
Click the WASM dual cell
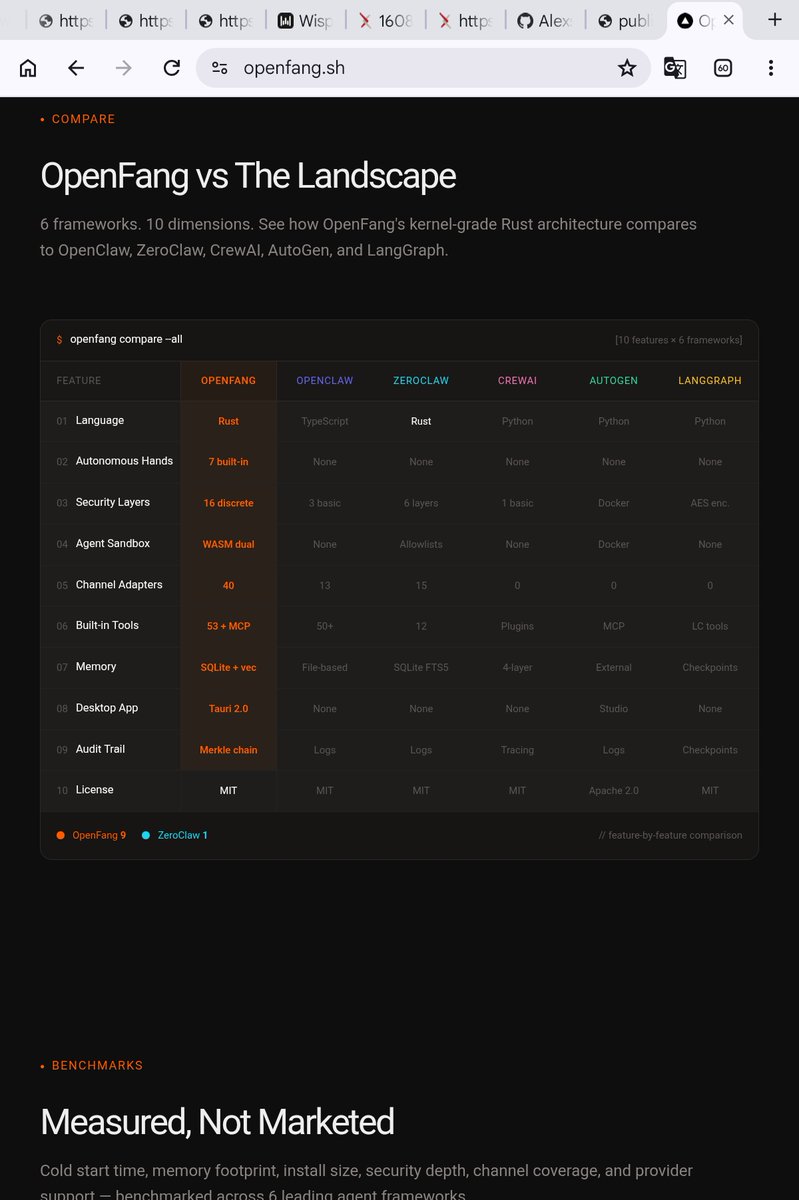click(228, 545)
